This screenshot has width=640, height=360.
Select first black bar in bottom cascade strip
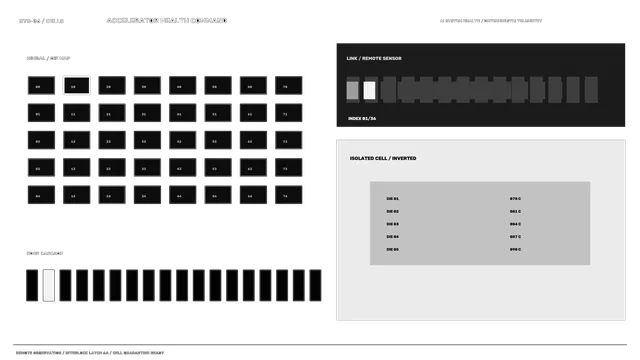[32, 285]
